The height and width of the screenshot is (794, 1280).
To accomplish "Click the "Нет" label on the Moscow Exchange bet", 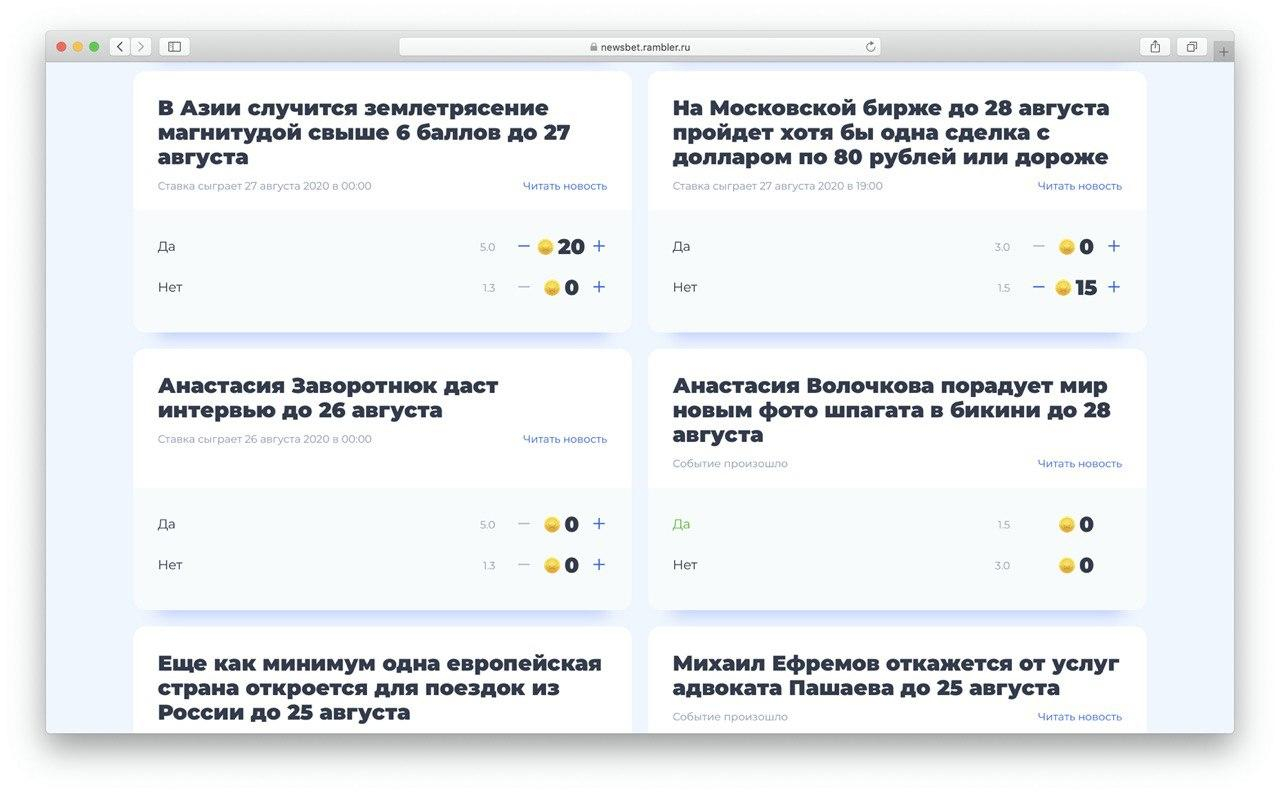I will (x=685, y=287).
